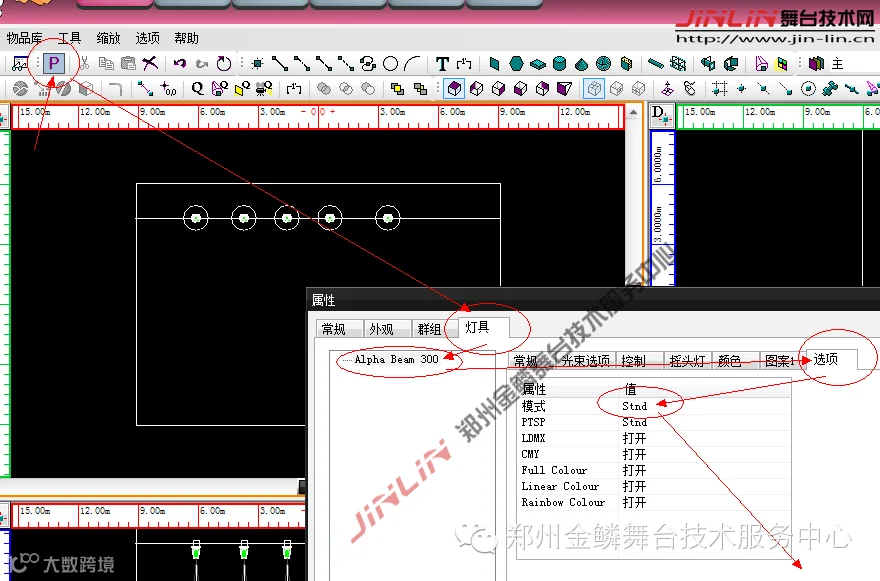Click the Q quick zoom tool icon
This screenshot has height=581, width=880.
197,88
